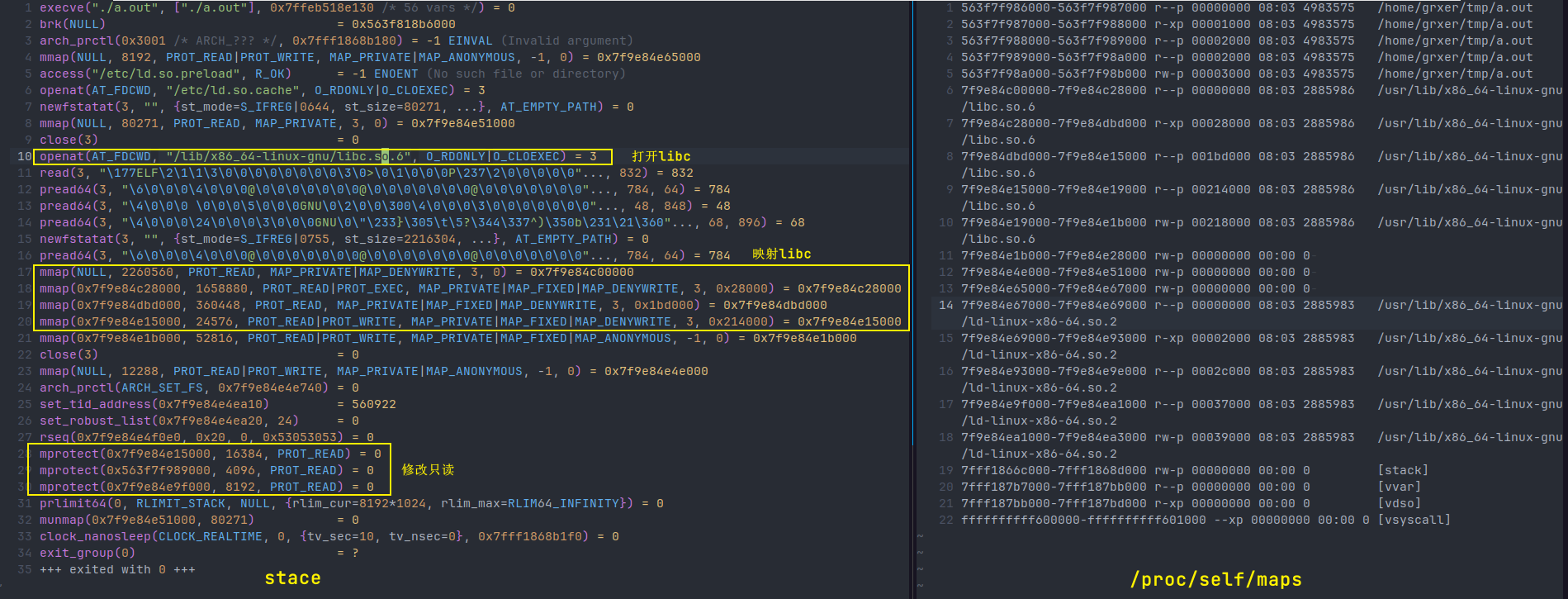This screenshot has height=599, width=1568.
Task: Click libc mapping 7f9e84c00000-7f9e84c28000
Action: point(1262,98)
